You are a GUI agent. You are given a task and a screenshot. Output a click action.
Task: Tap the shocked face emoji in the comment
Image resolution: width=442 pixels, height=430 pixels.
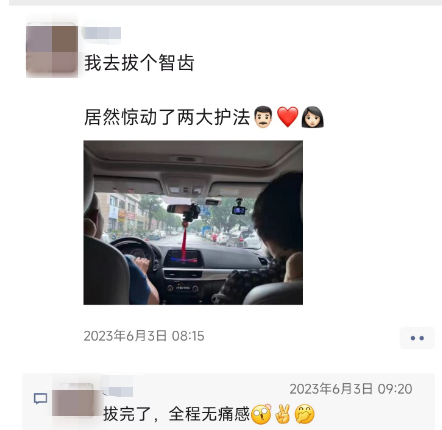(261, 414)
